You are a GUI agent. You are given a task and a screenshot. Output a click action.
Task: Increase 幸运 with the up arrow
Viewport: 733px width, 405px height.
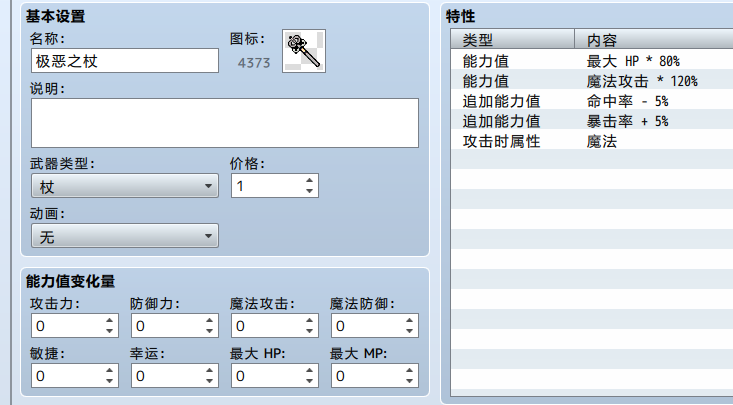coord(209,370)
